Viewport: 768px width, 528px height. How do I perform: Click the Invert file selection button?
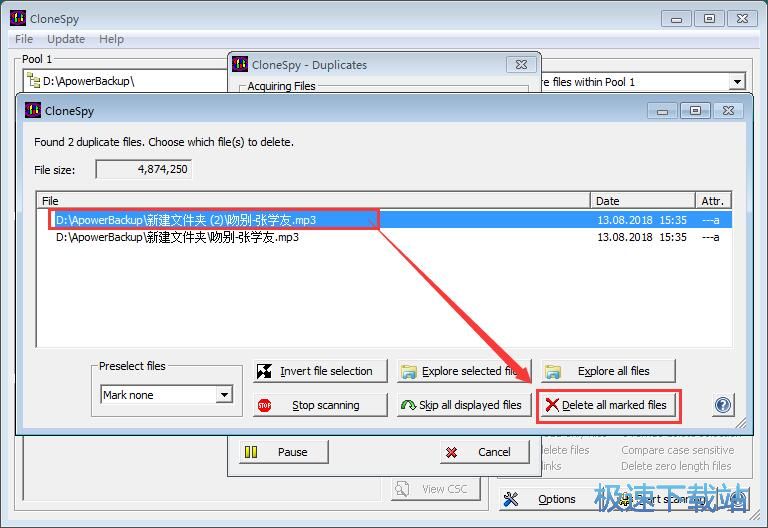(x=320, y=371)
